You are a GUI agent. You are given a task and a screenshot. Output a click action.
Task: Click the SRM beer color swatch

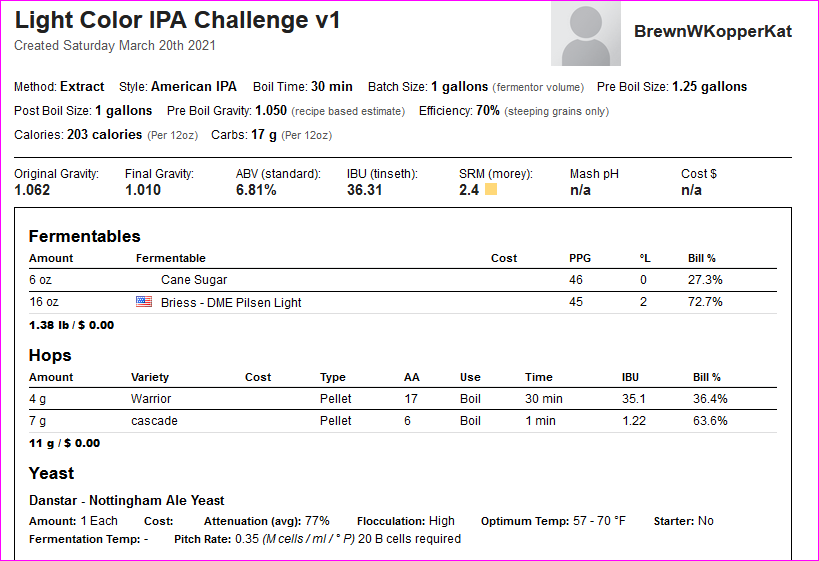tap(491, 189)
